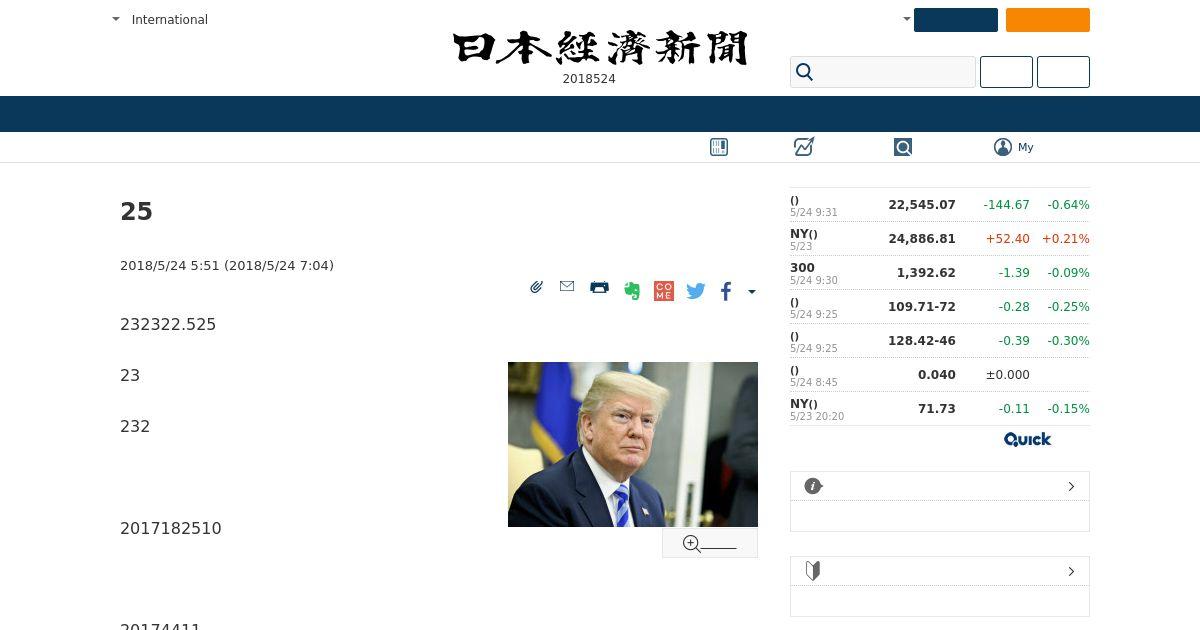
Task: Open the newspaper pages icon in toolbar
Action: 719,147
